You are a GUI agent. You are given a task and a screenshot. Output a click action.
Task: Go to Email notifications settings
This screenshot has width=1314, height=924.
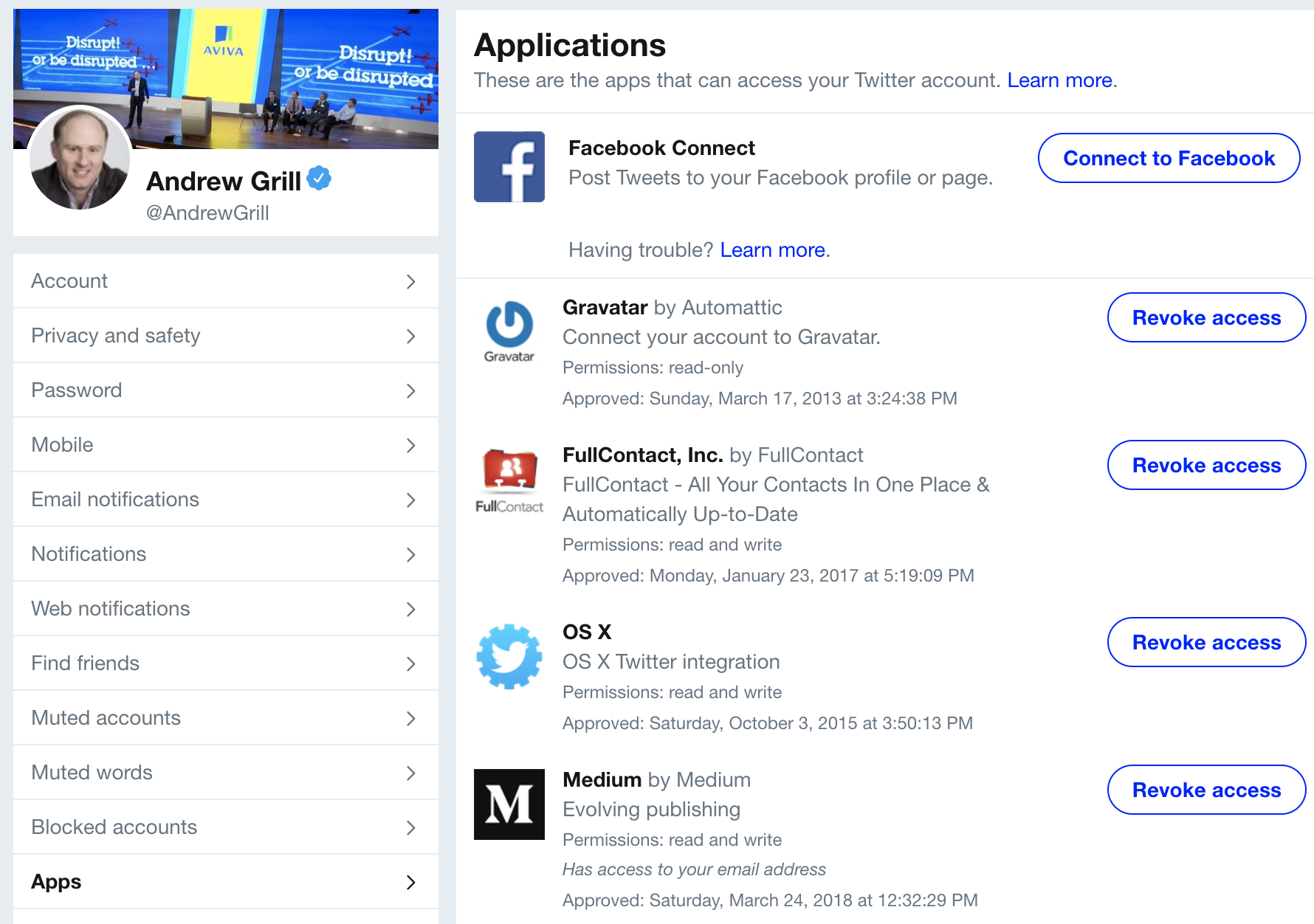pos(115,500)
